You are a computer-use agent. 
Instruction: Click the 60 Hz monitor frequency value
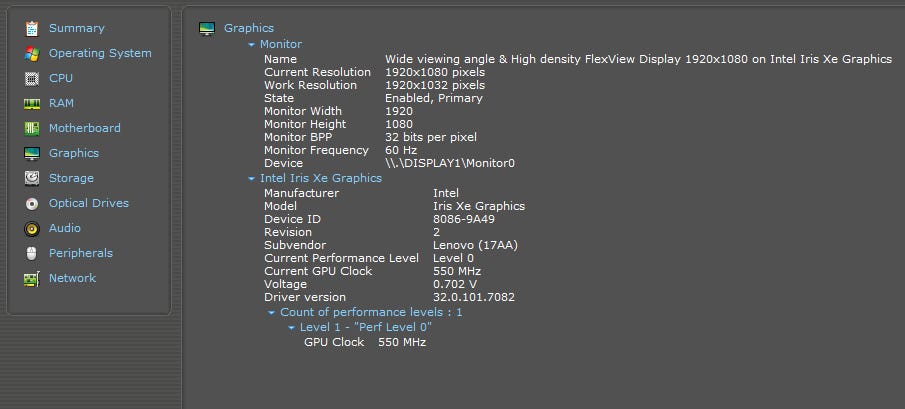point(401,150)
